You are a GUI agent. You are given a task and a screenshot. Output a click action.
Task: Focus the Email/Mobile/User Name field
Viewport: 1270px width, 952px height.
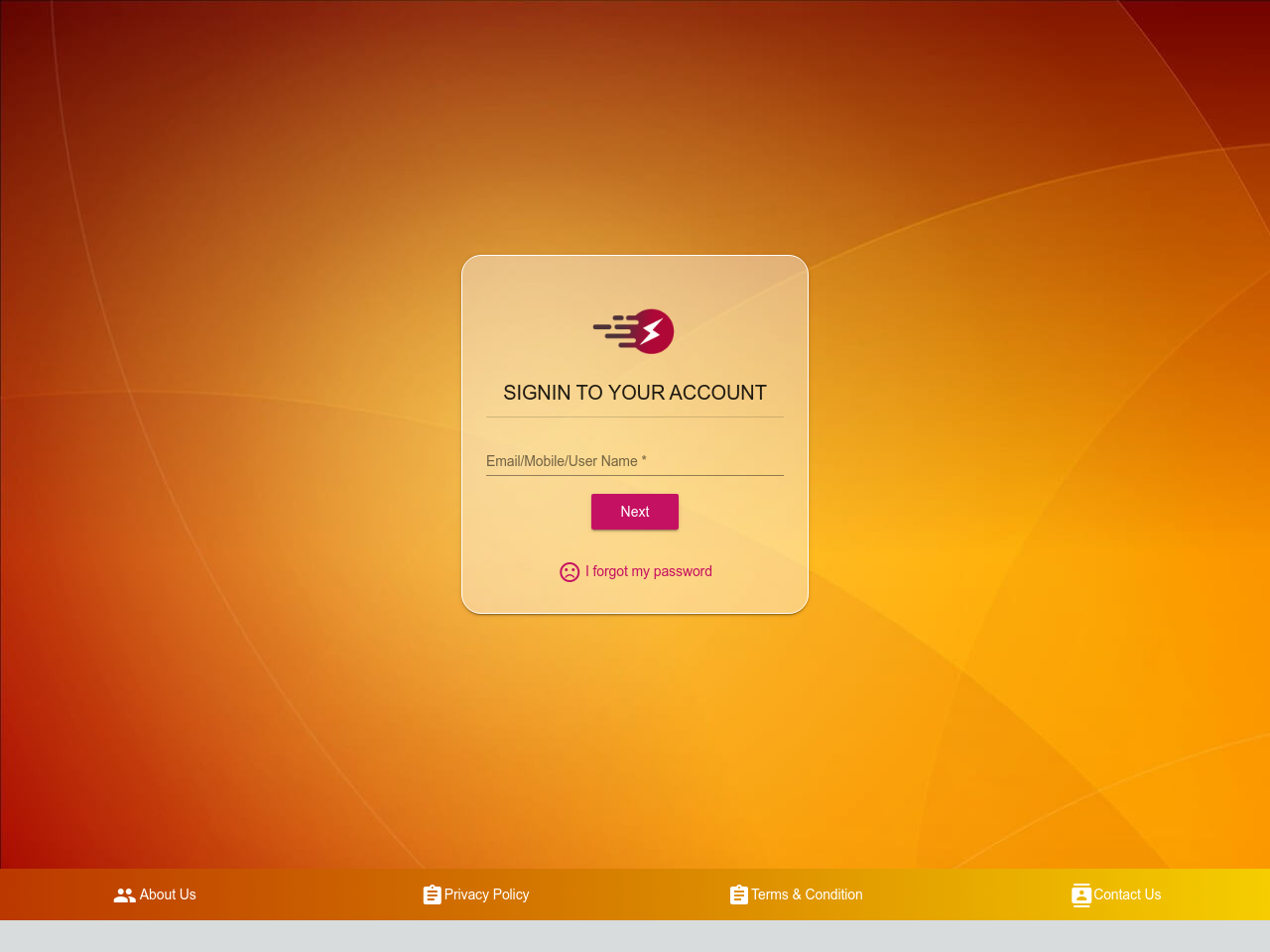635,461
